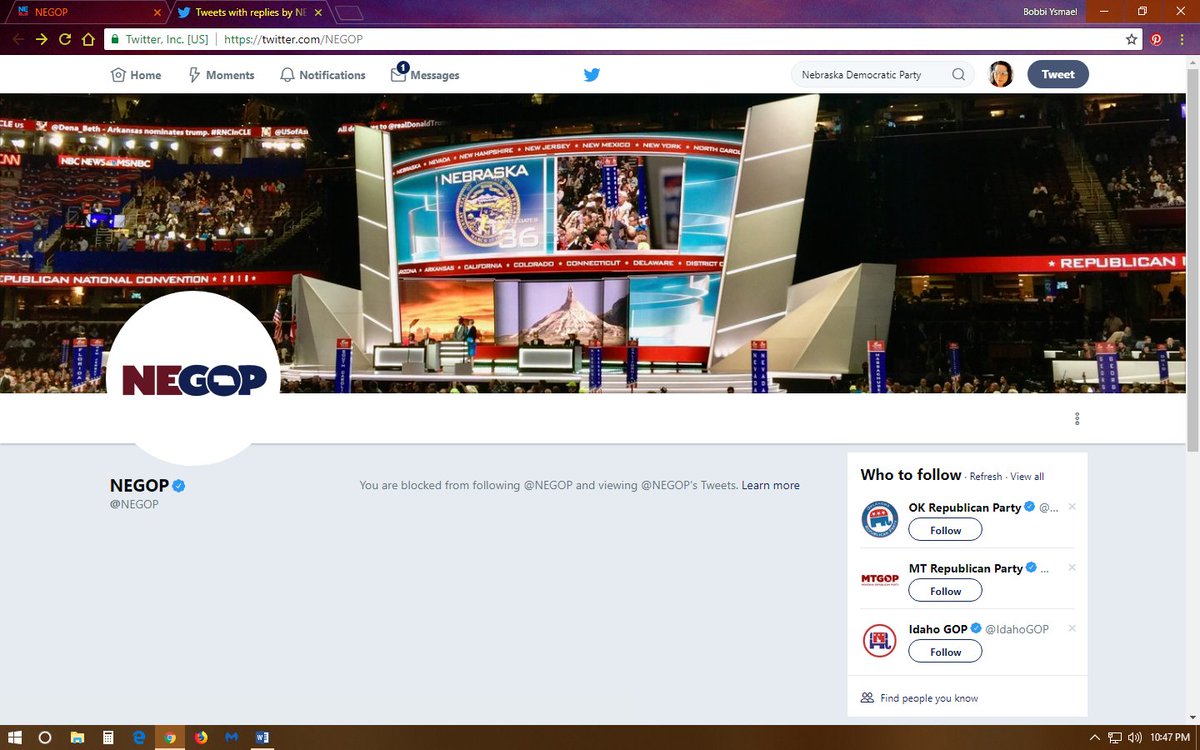1200x750 pixels.
Task: Click the search magnifier icon
Action: [958, 75]
